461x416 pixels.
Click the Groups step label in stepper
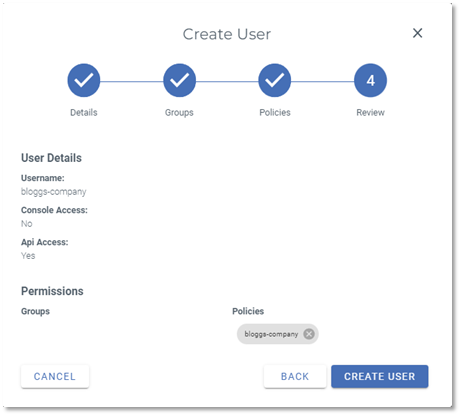tap(179, 113)
